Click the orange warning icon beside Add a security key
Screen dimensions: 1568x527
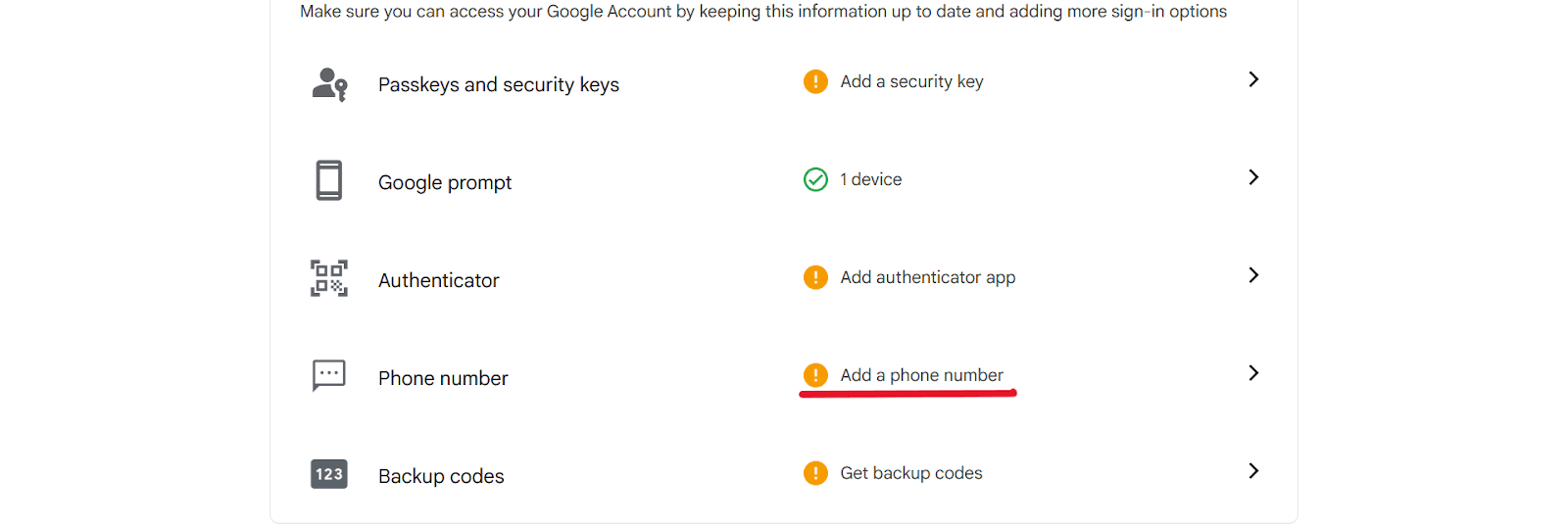815,81
